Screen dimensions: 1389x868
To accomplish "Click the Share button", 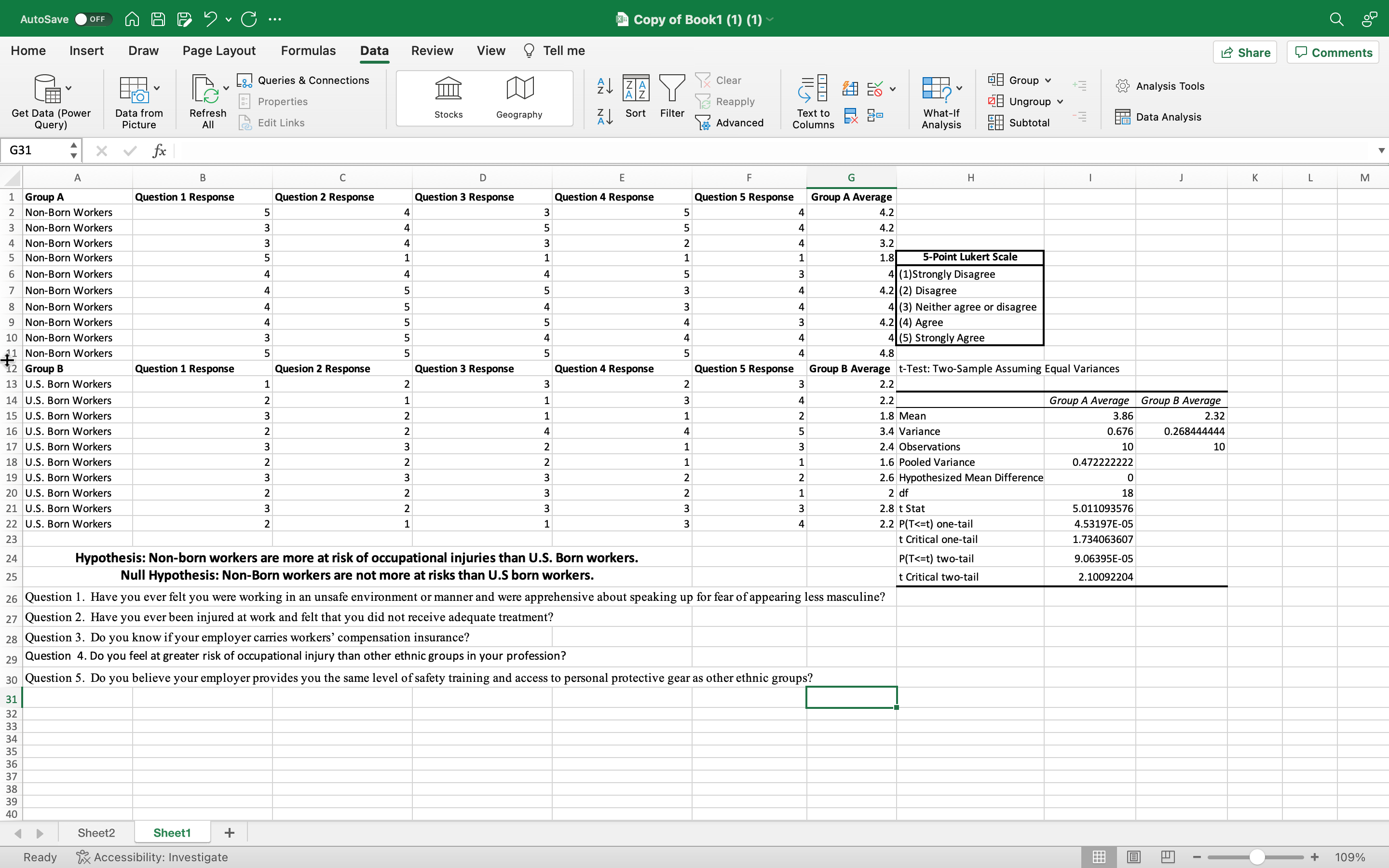I will point(1244,52).
